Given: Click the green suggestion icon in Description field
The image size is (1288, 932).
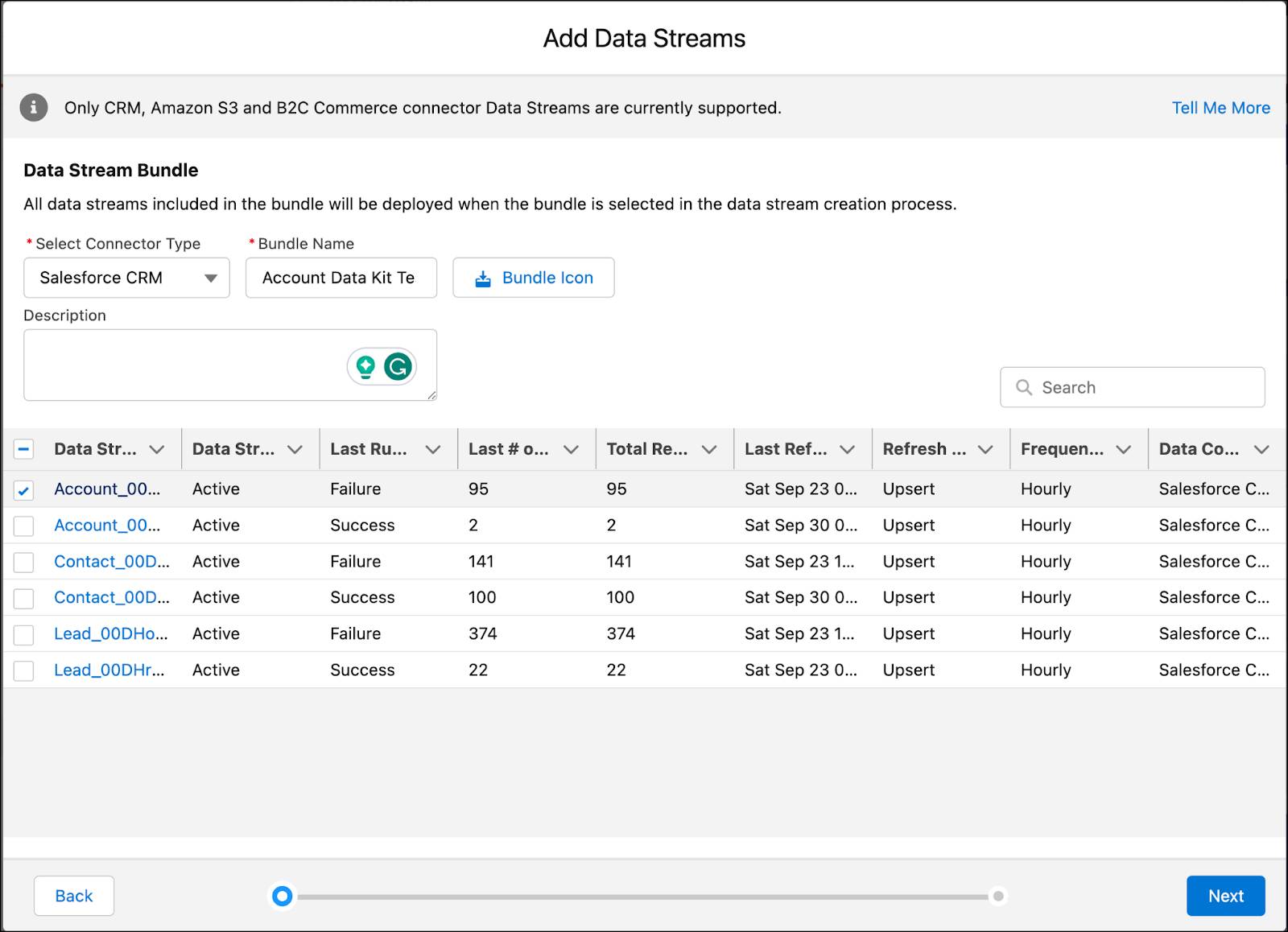Looking at the screenshot, I should (365, 365).
